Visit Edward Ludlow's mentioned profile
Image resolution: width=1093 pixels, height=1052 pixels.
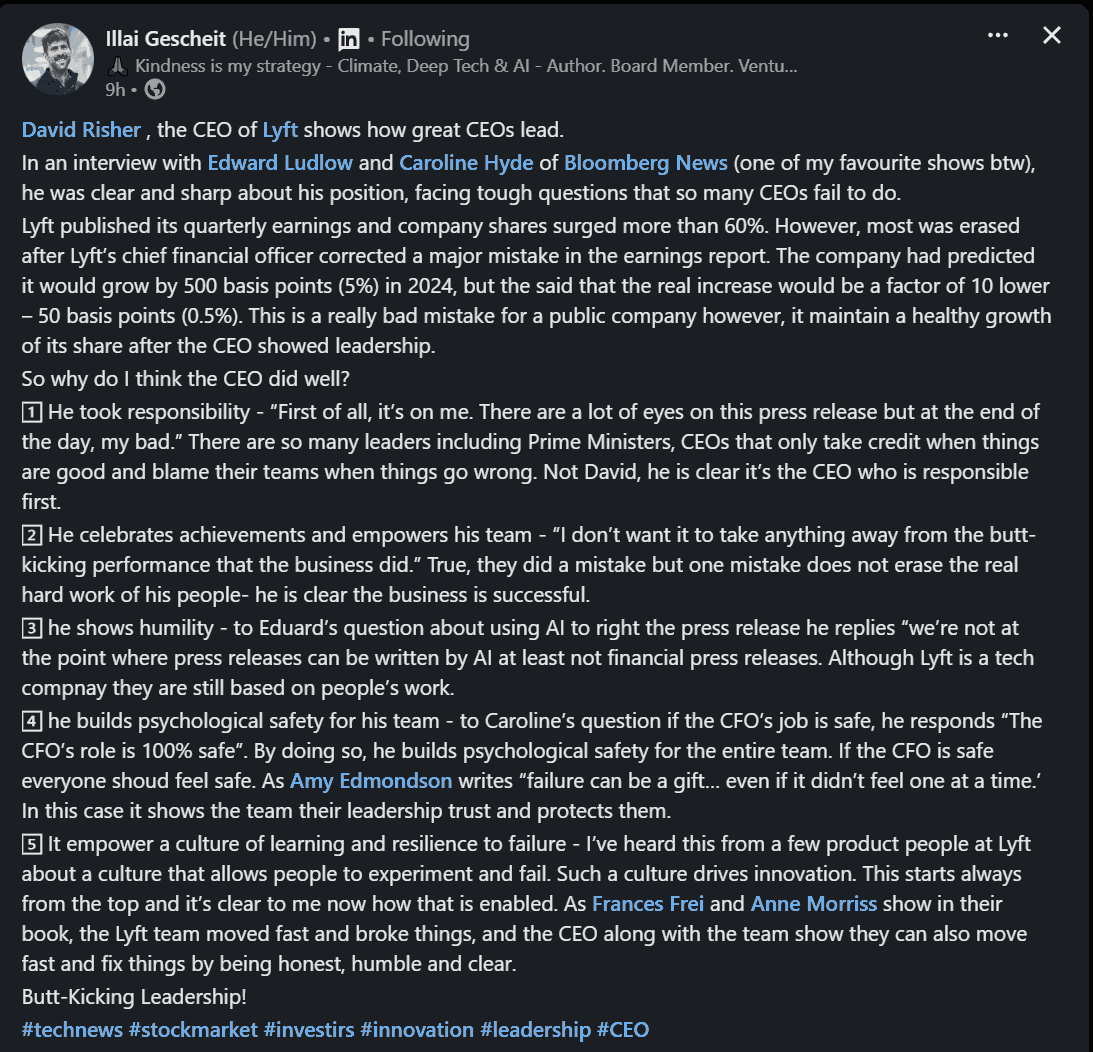pyautogui.click(x=280, y=162)
